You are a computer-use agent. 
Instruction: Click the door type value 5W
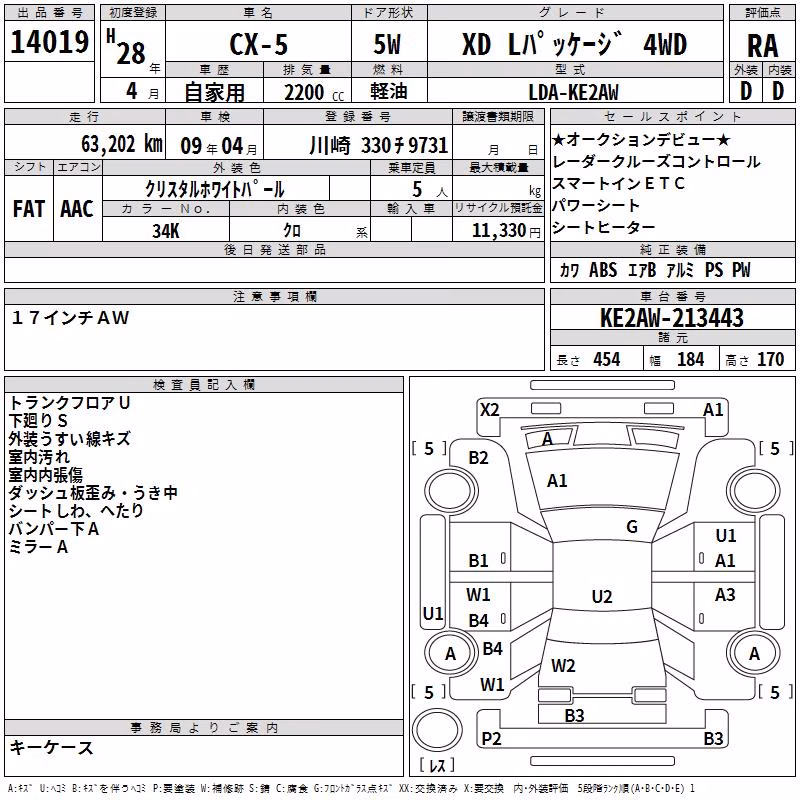pos(387,44)
